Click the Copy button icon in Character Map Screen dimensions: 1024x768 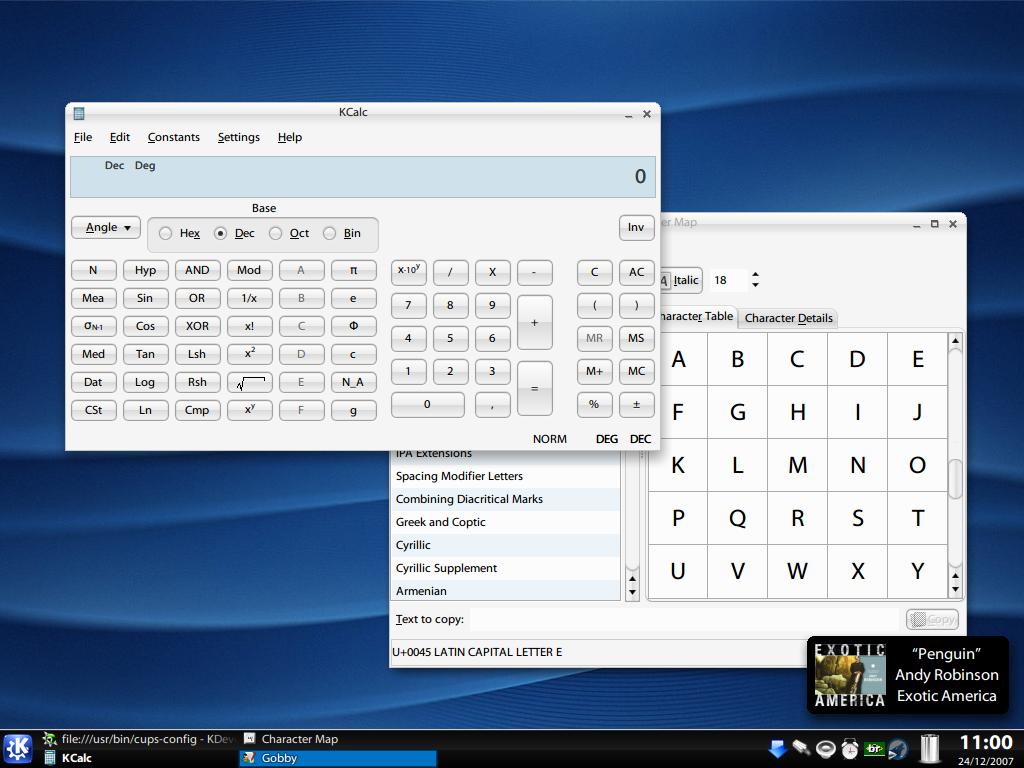pyautogui.click(x=919, y=619)
